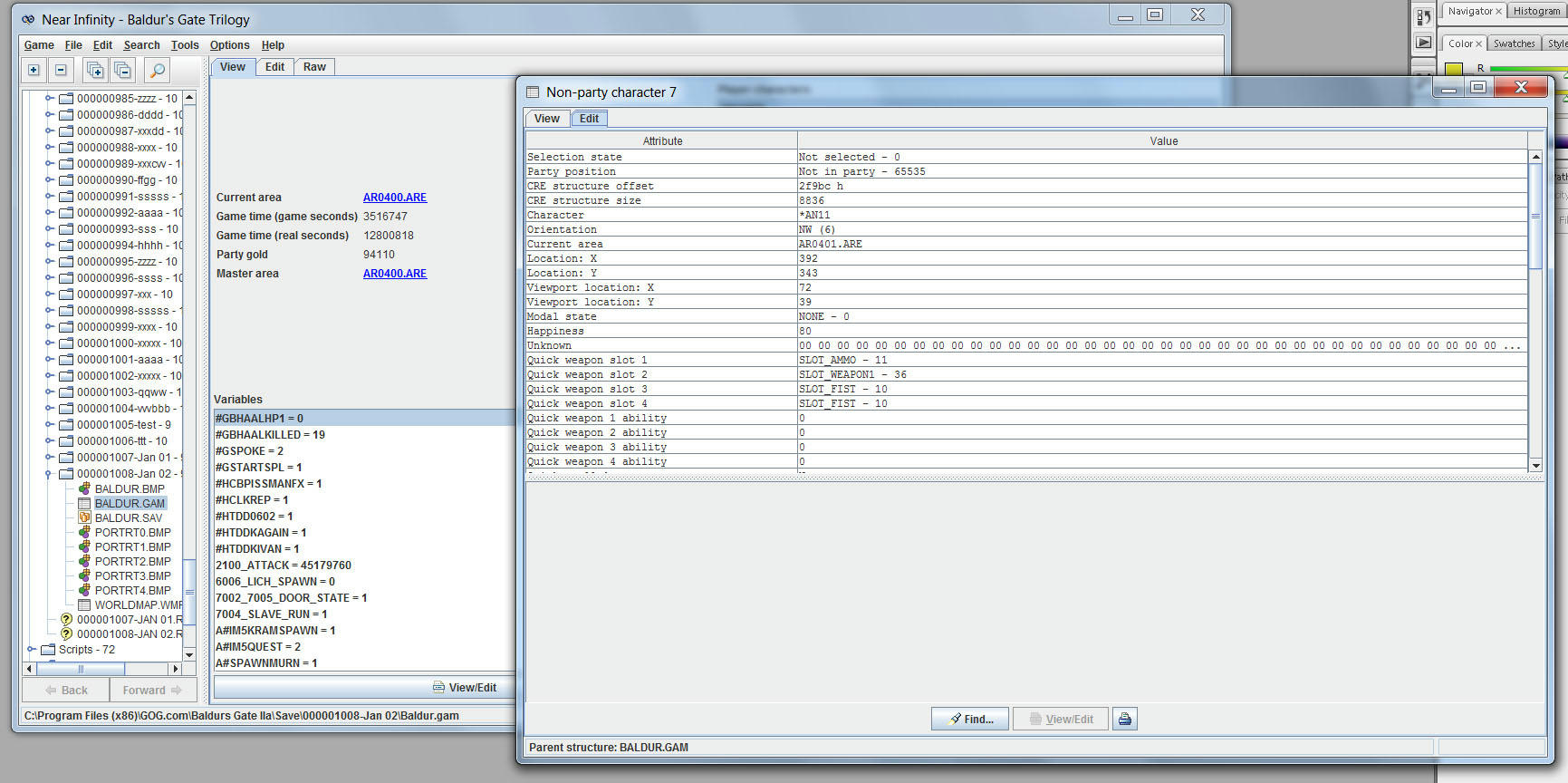The image size is (1568, 783).
Task: Click the Find... button
Action: (x=970, y=719)
